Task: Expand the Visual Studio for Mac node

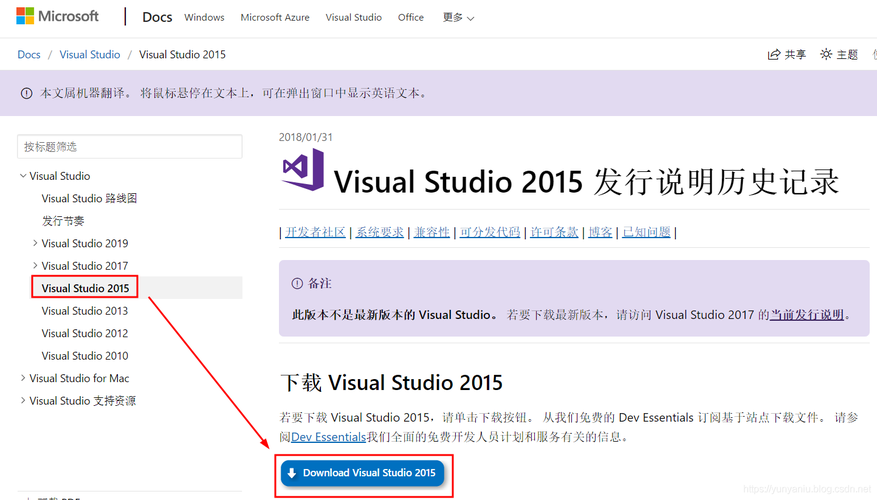Action: click(23, 378)
